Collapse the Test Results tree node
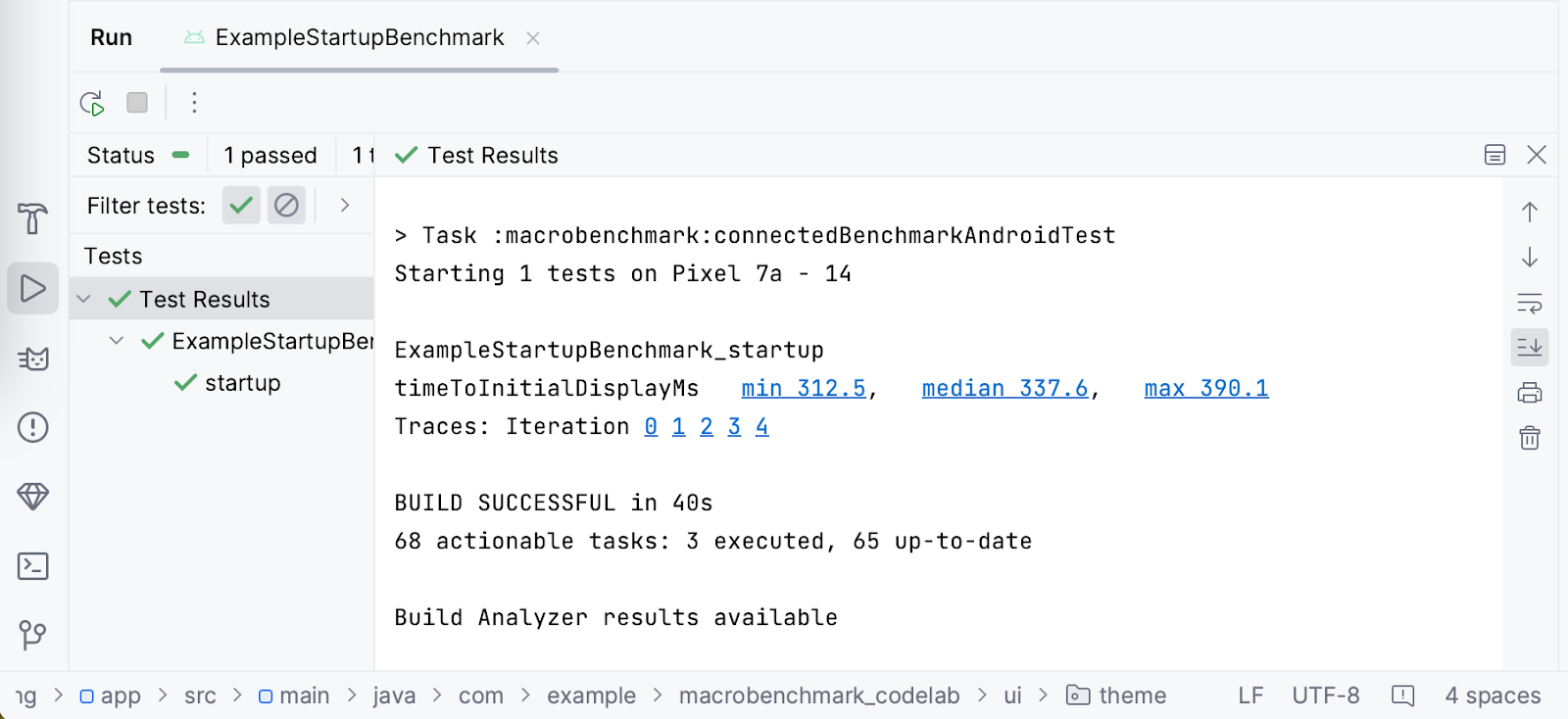The height and width of the screenshot is (719, 1568). 84,299
